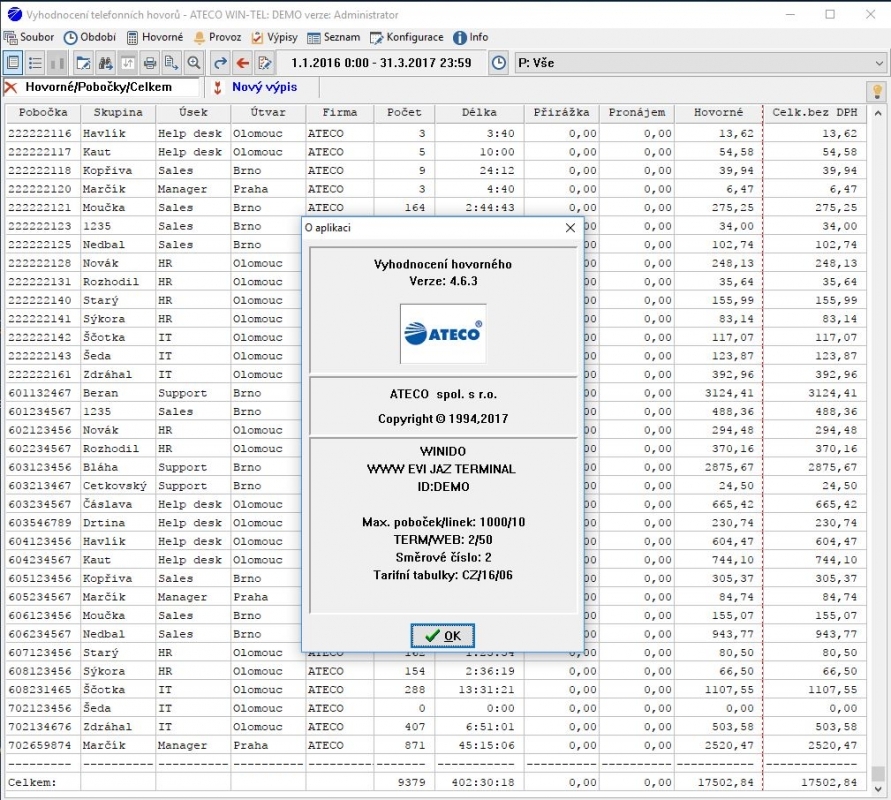The image size is (891, 800).
Task: Click the ATECO logo in the dialog
Action: (x=443, y=334)
